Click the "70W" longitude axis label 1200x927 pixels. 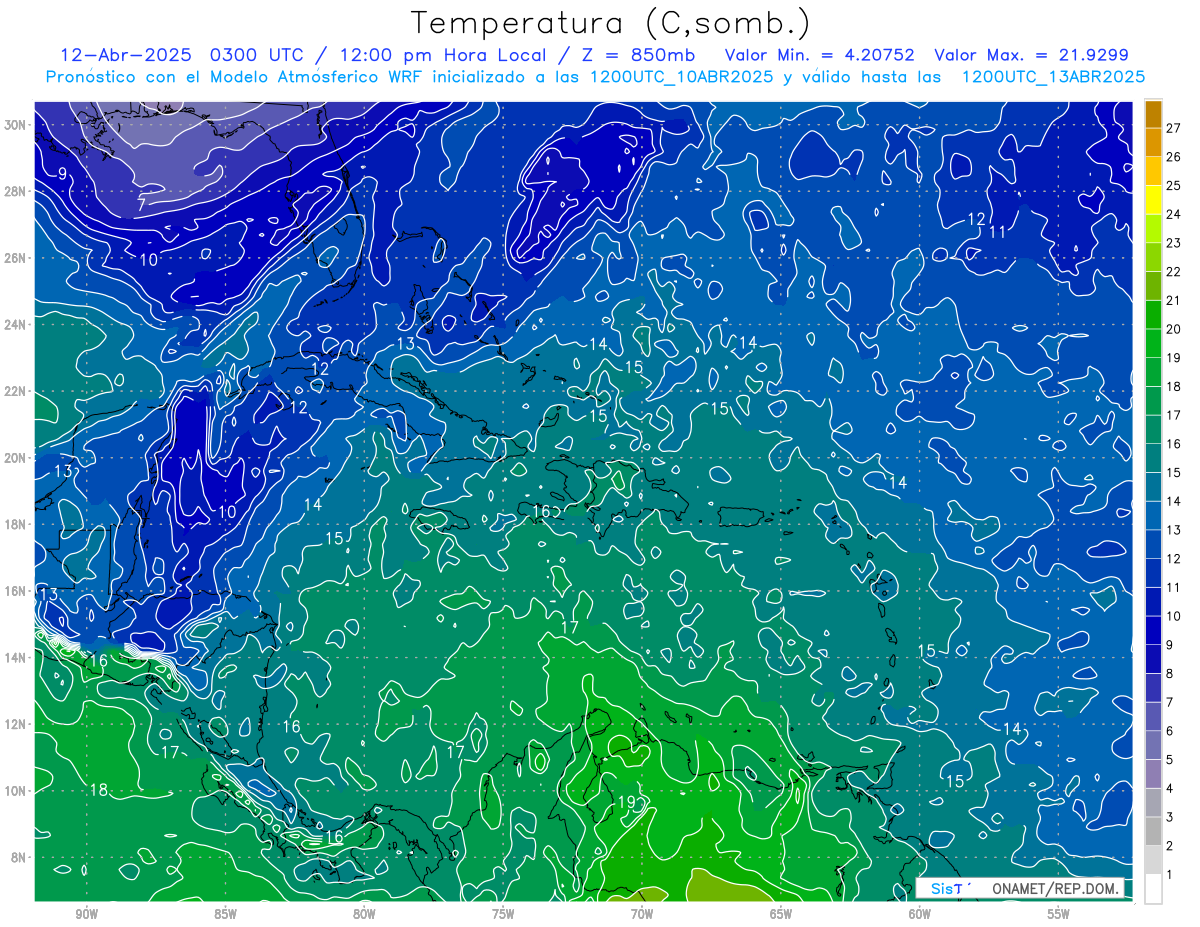pyautogui.click(x=642, y=914)
